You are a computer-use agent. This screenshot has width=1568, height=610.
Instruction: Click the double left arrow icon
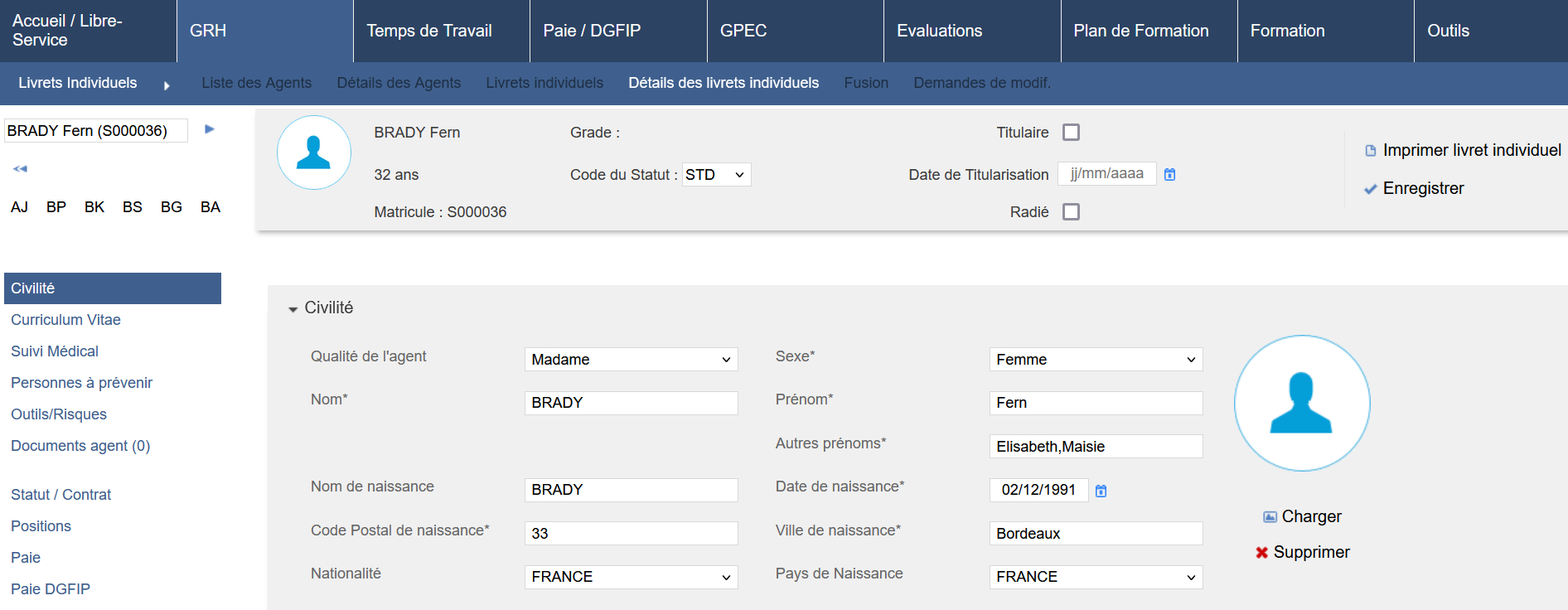tap(20, 169)
